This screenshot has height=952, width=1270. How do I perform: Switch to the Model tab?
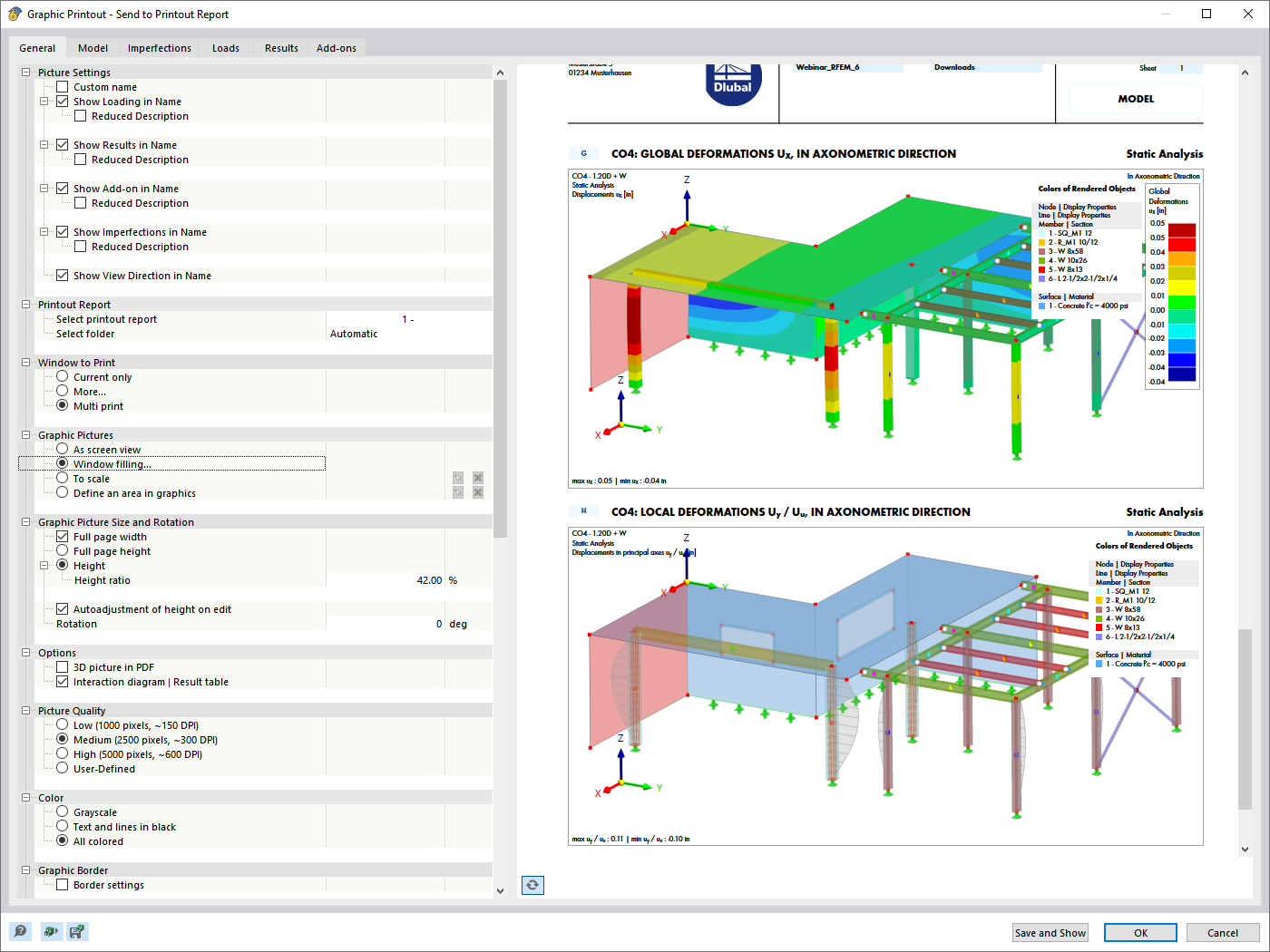coord(93,48)
